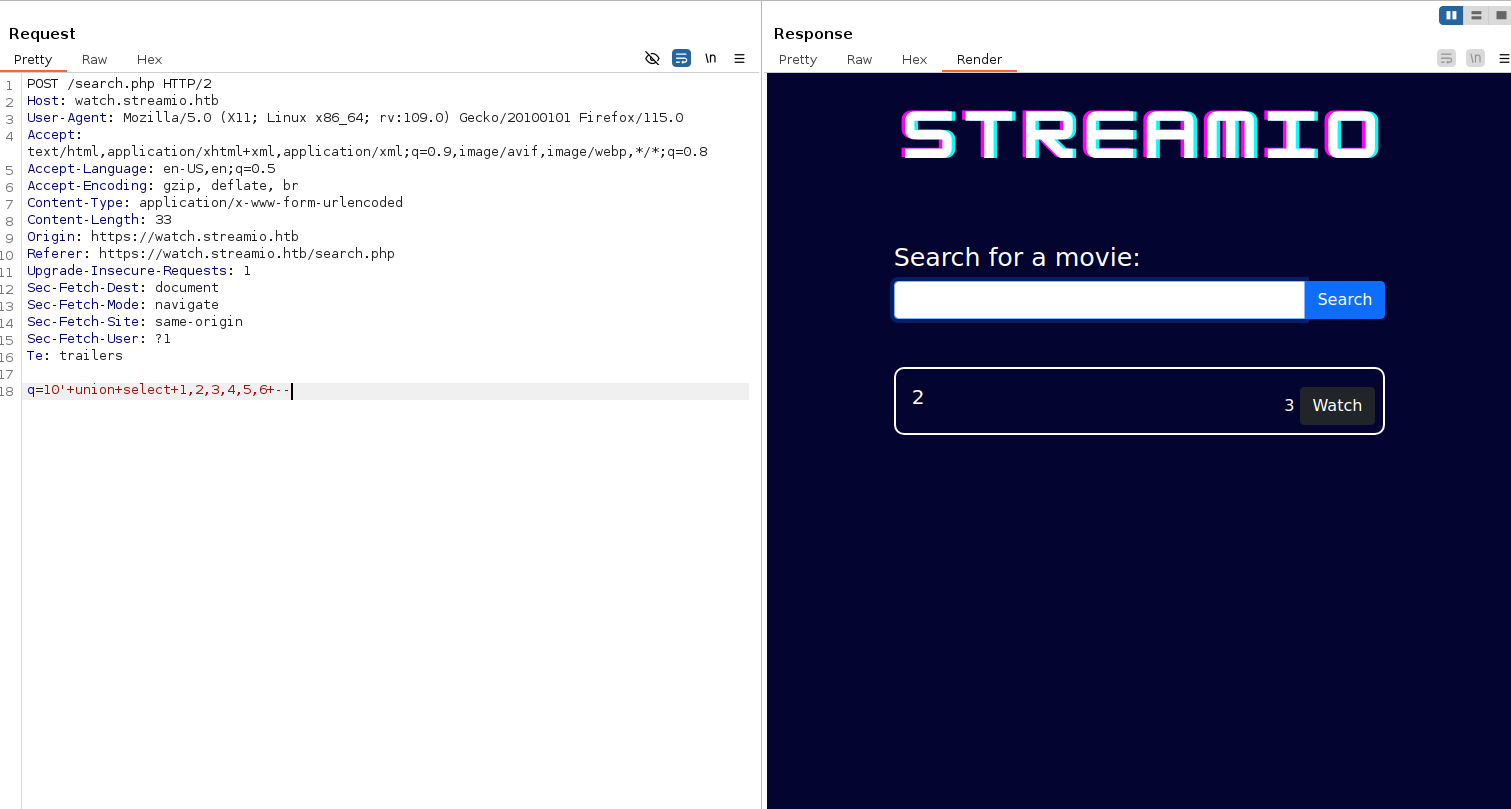Image resolution: width=1511 pixels, height=809 pixels.
Task: Click the SQL injection payload line in request body
Action: pyautogui.click(x=160, y=391)
